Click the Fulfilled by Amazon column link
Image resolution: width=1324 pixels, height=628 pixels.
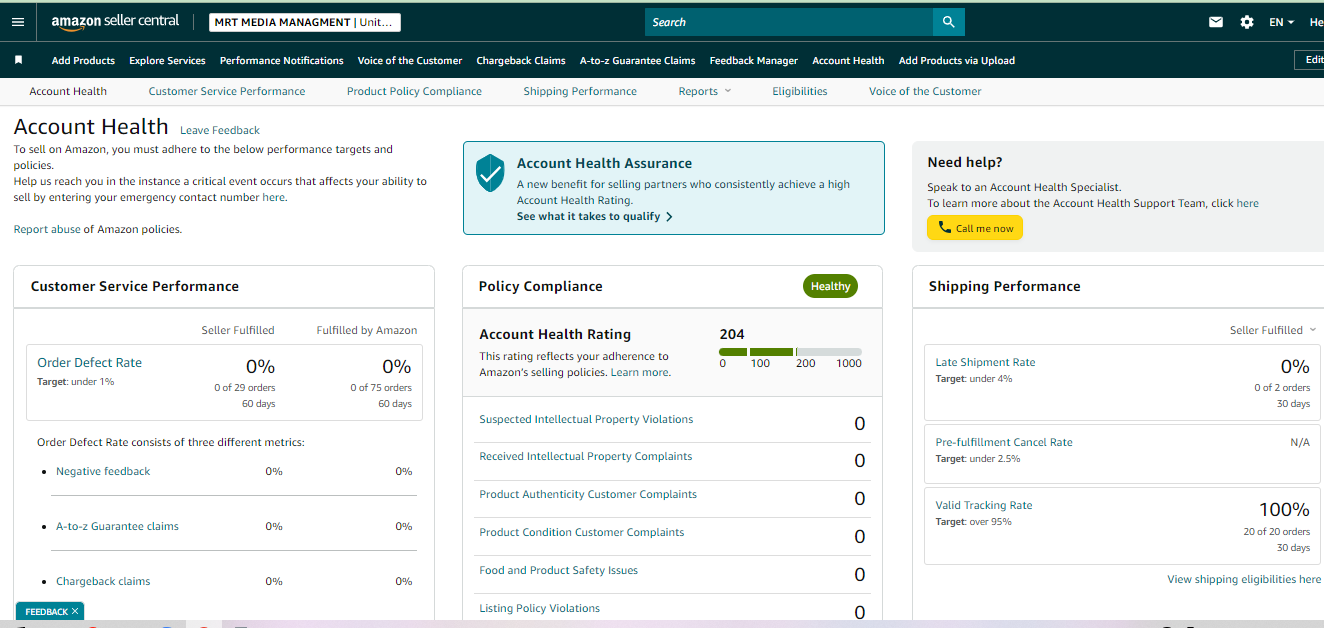[x=367, y=330]
